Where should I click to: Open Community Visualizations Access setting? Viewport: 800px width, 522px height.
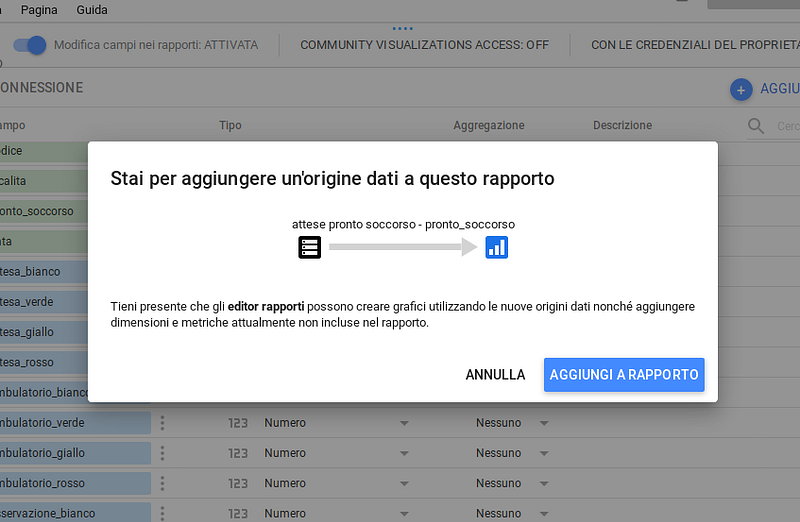[x=424, y=45]
